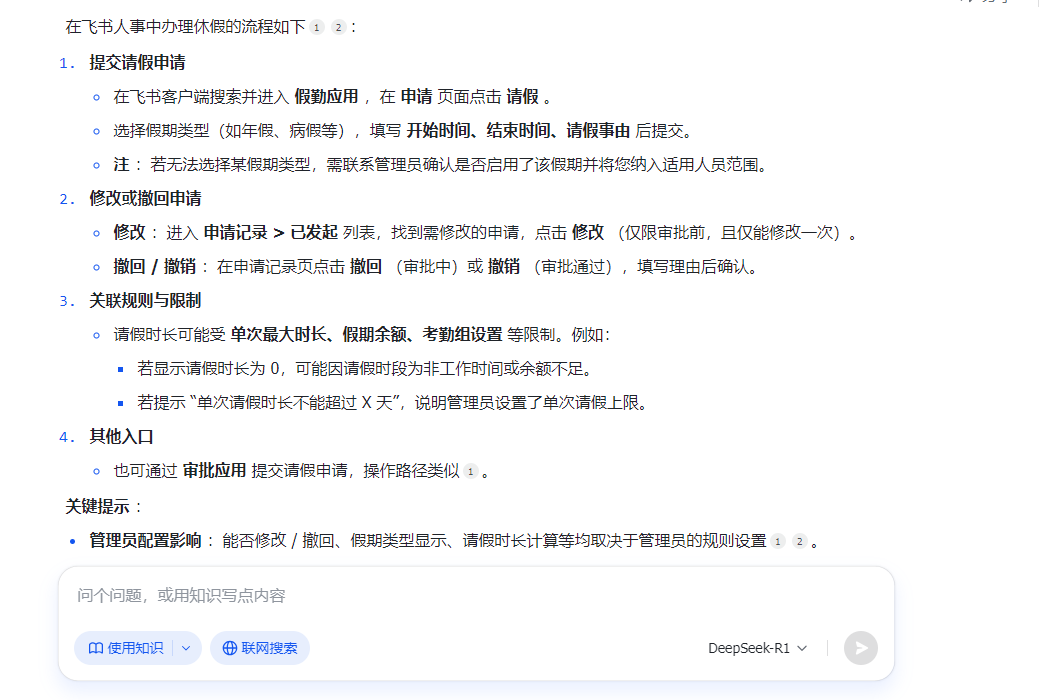Send the message with the arrow button
Image resolution: width=1059 pixels, height=700 pixels.
pyautogui.click(x=860, y=648)
